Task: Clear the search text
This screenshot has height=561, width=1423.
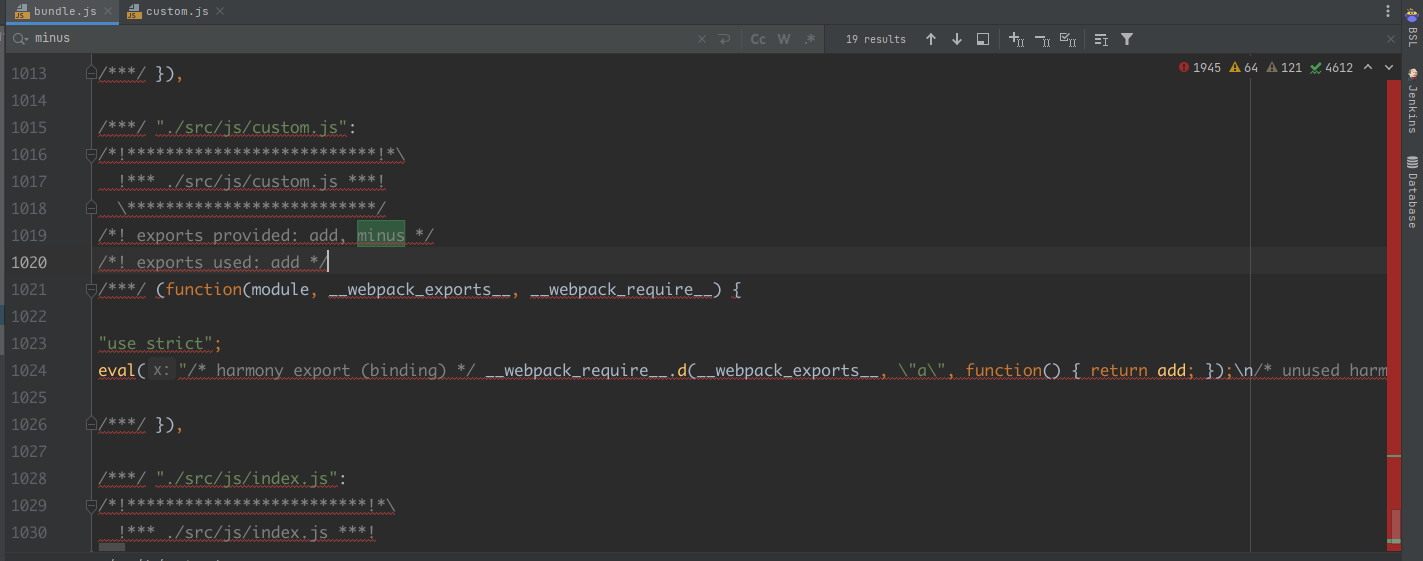Action: coord(701,39)
